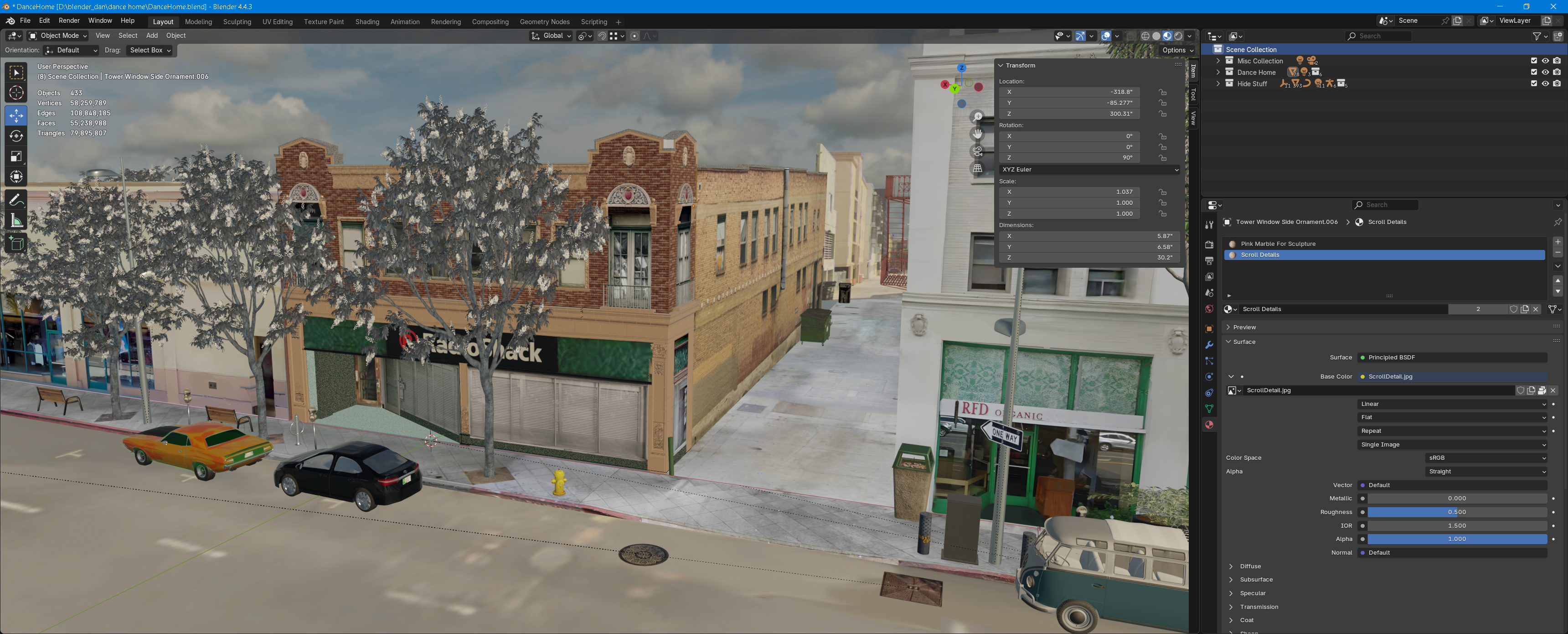The image size is (1568, 634).
Task: Switch to camera view gizmo button
Action: tap(978, 151)
